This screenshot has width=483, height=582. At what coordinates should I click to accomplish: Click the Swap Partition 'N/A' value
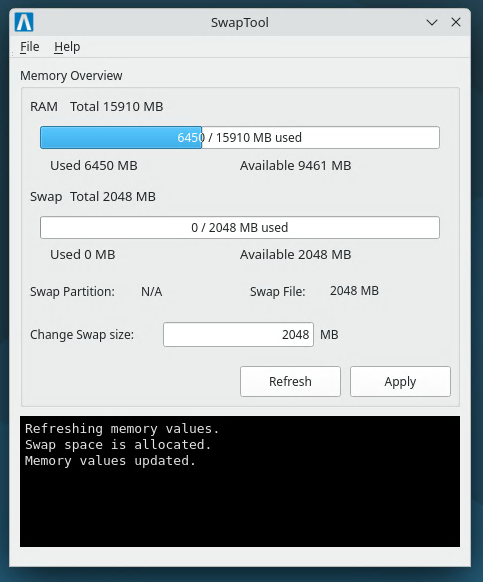pos(151,291)
